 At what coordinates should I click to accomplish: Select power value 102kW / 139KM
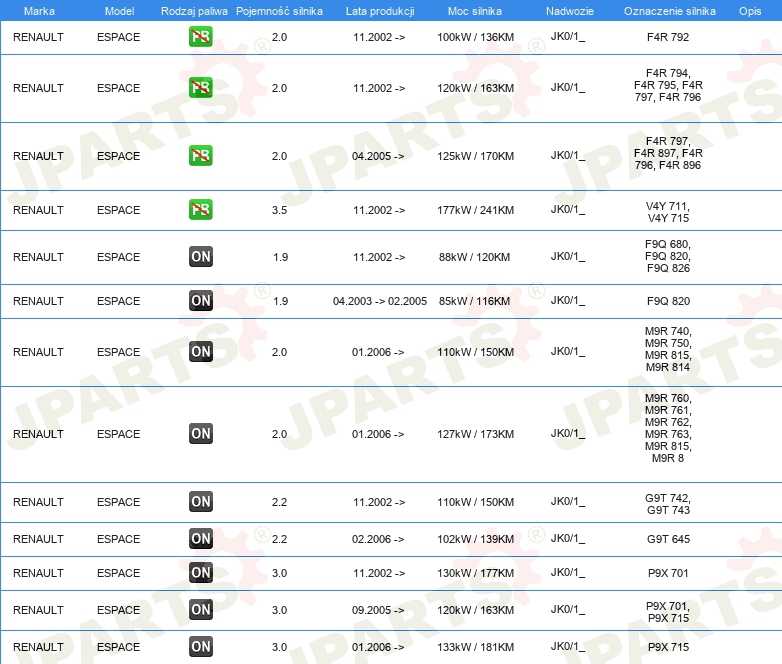(475, 539)
